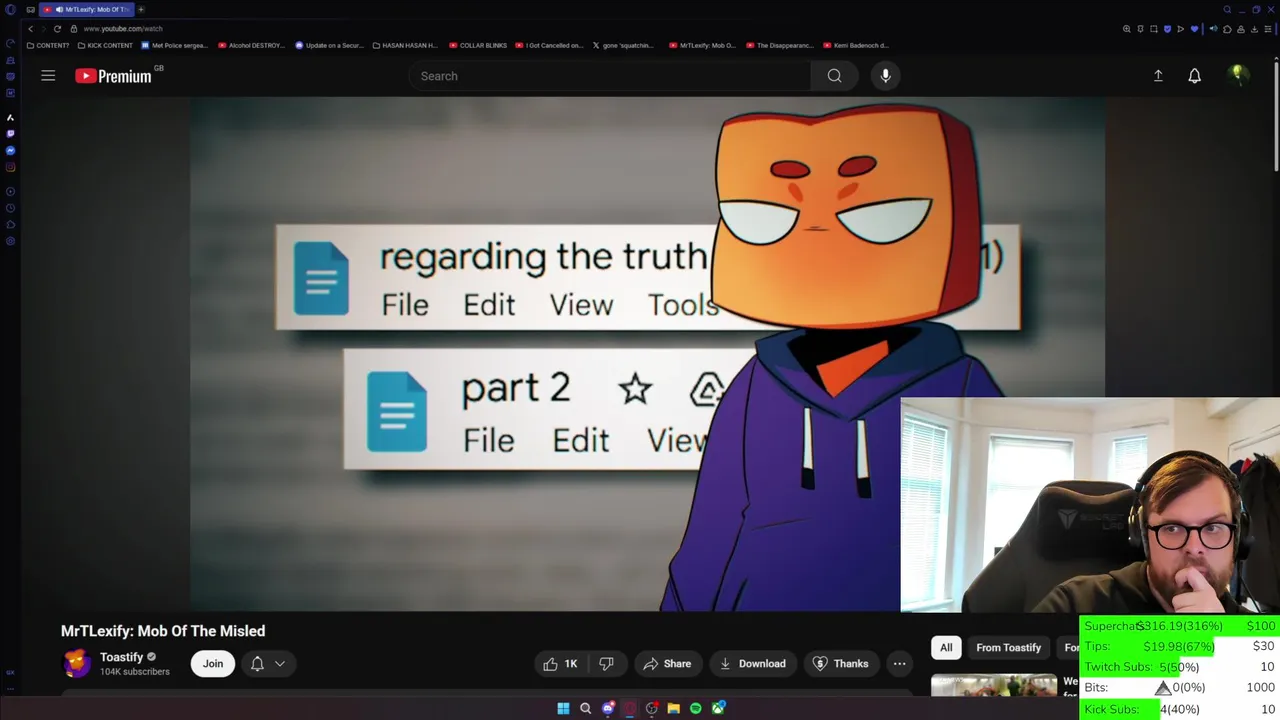Reload the current page
The width and height of the screenshot is (1280, 720).
pyautogui.click(x=57, y=29)
